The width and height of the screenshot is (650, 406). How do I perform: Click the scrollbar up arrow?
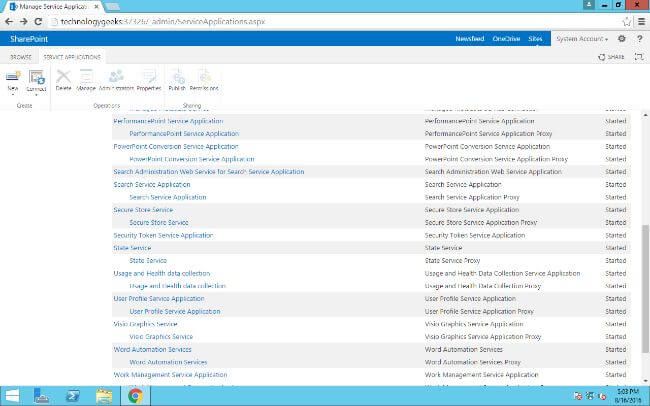[645, 114]
